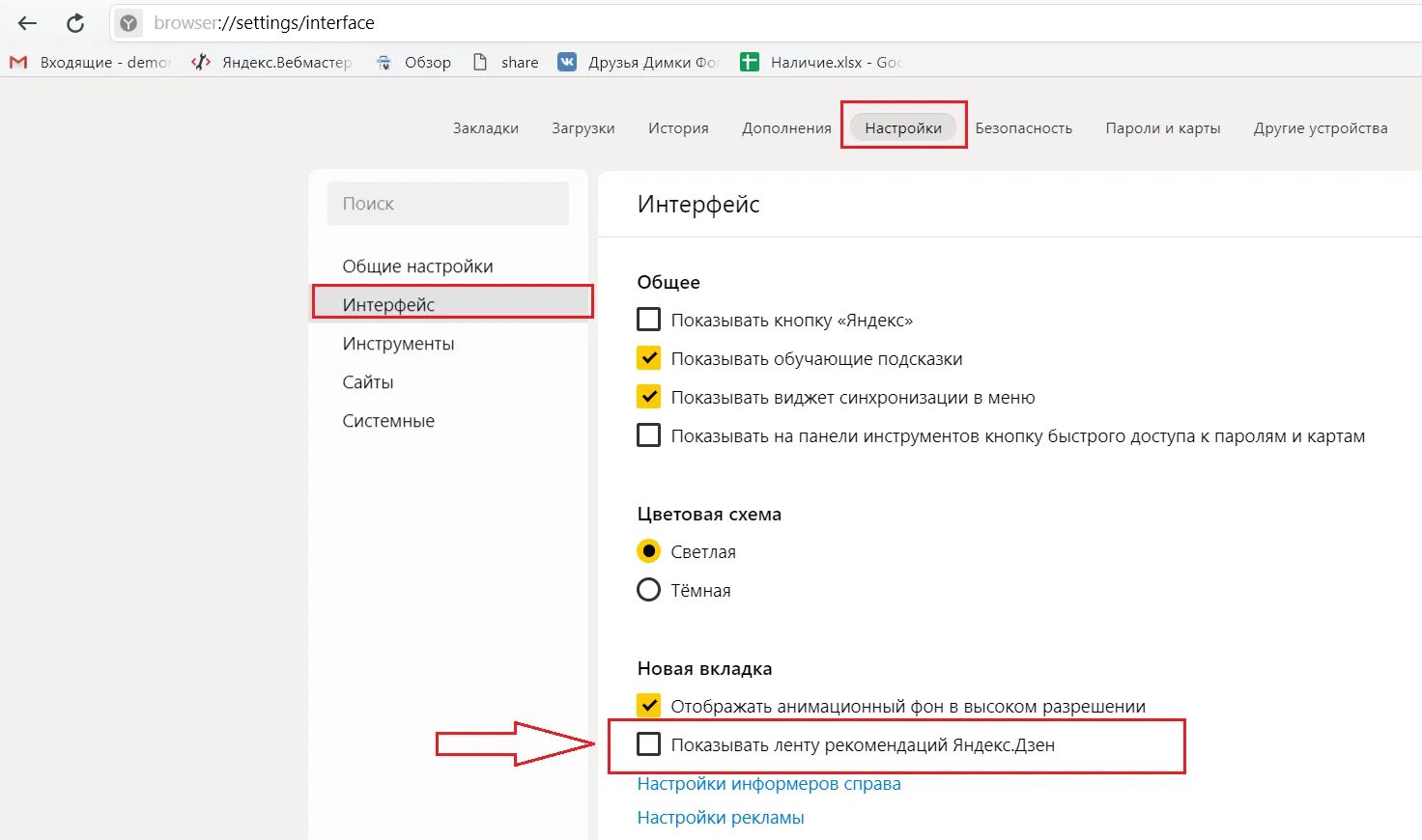The width and height of the screenshot is (1422, 840).
Task: Select the Светлая color scheme radio
Action: point(649,551)
